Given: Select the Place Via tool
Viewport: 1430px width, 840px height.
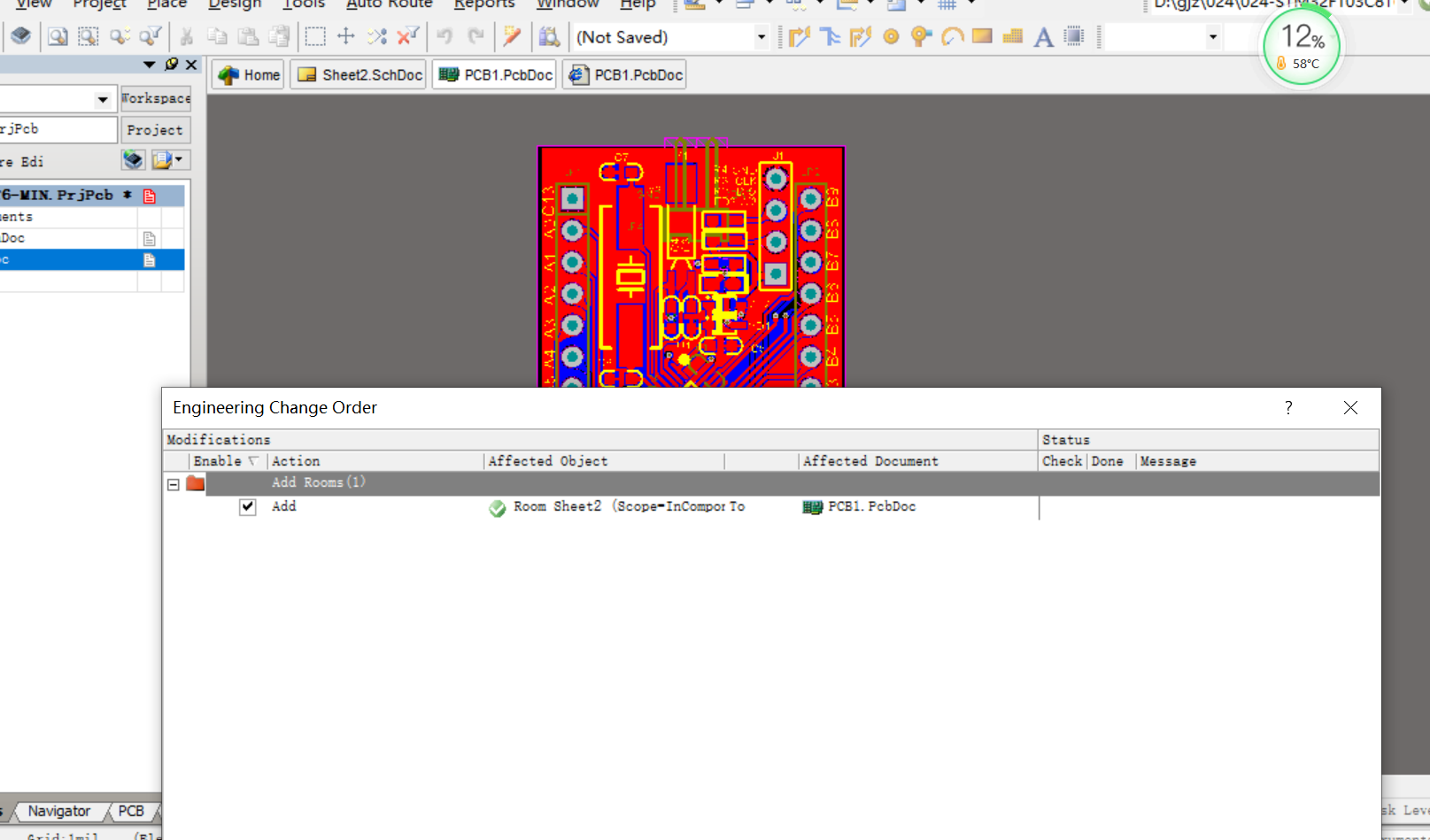Looking at the screenshot, I should (x=922, y=36).
